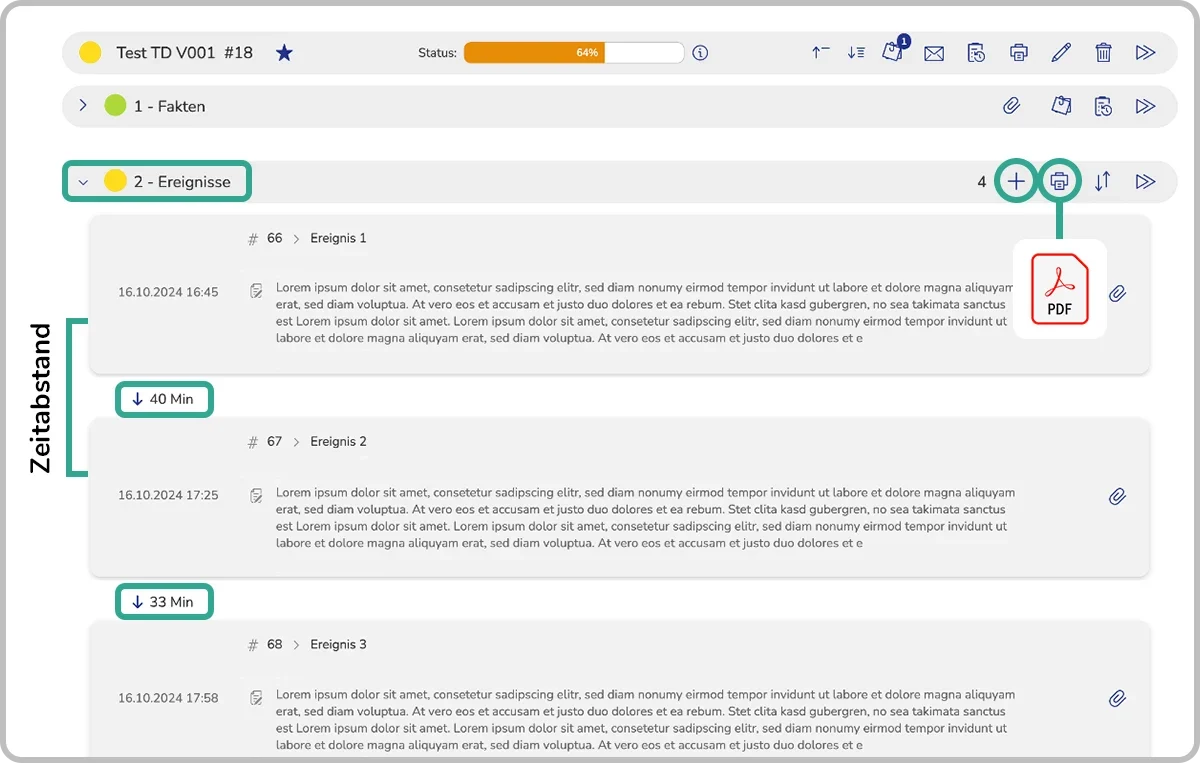Click the expand-all down arrow list icon
Viewport: 1200px width, 764px height.
[x=856, y=53]
